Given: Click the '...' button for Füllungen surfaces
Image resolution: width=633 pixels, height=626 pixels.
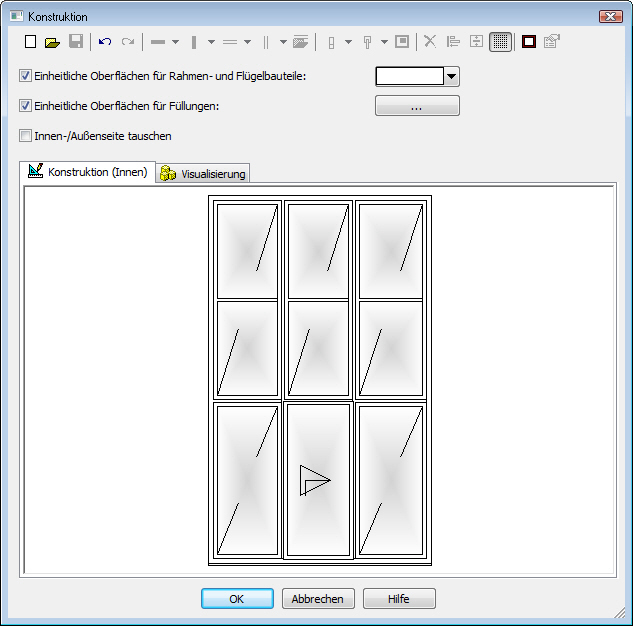Looking at the screenshot, I should click(417, 106).
